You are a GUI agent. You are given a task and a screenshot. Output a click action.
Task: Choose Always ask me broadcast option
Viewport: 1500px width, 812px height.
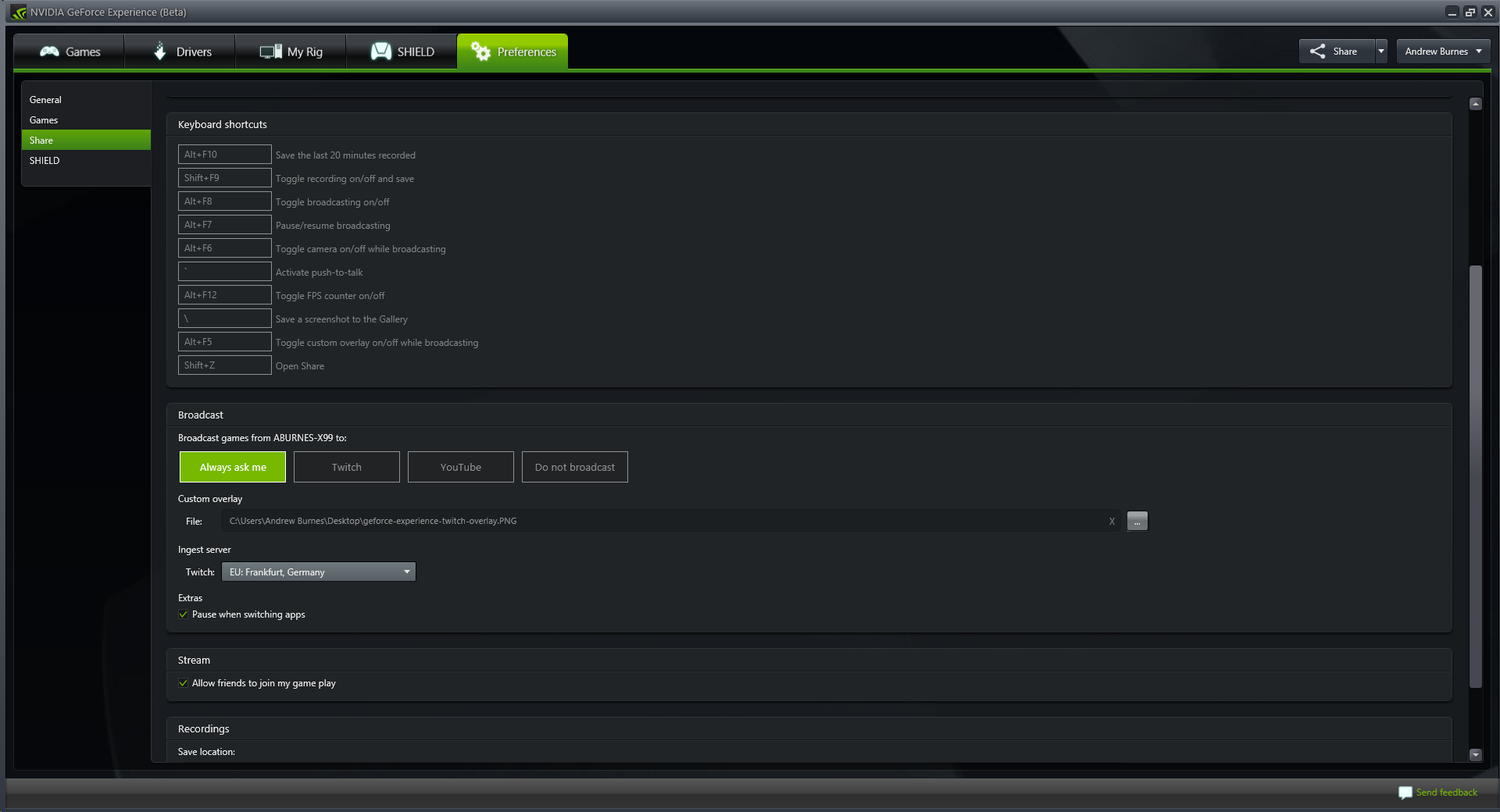click(x=233, y=467)
